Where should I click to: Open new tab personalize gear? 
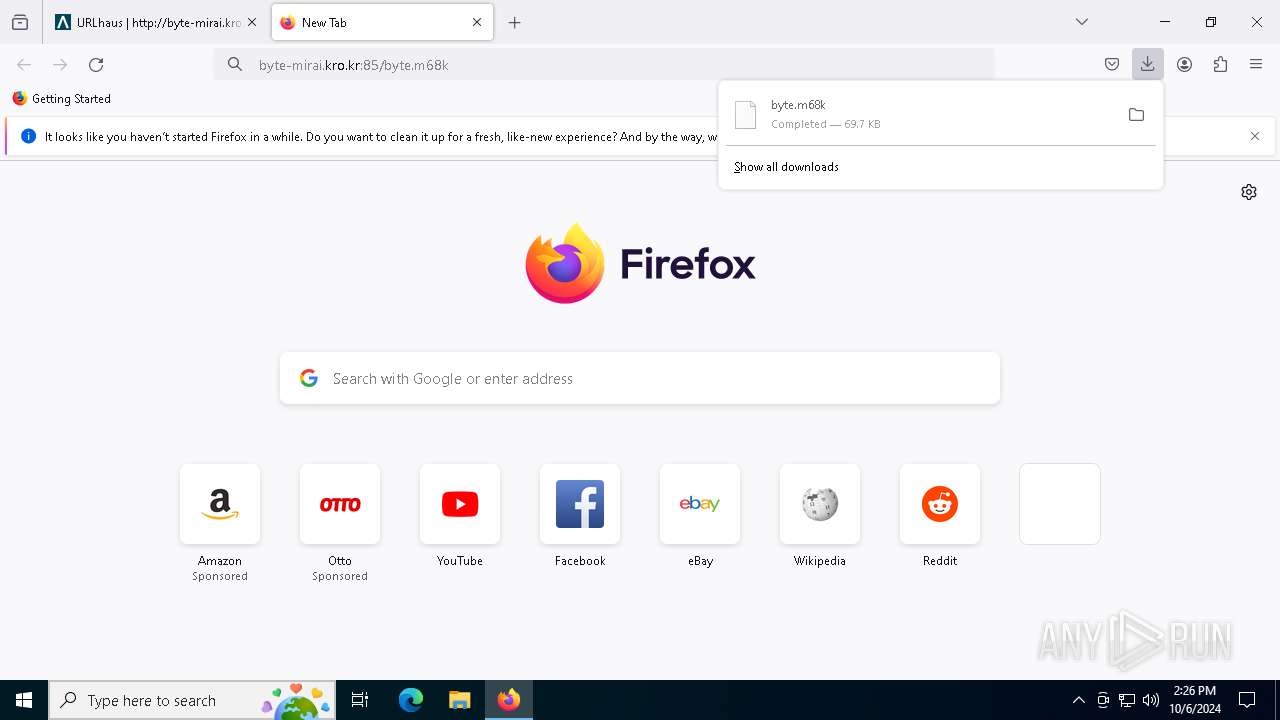click(x=1249, y=192)
